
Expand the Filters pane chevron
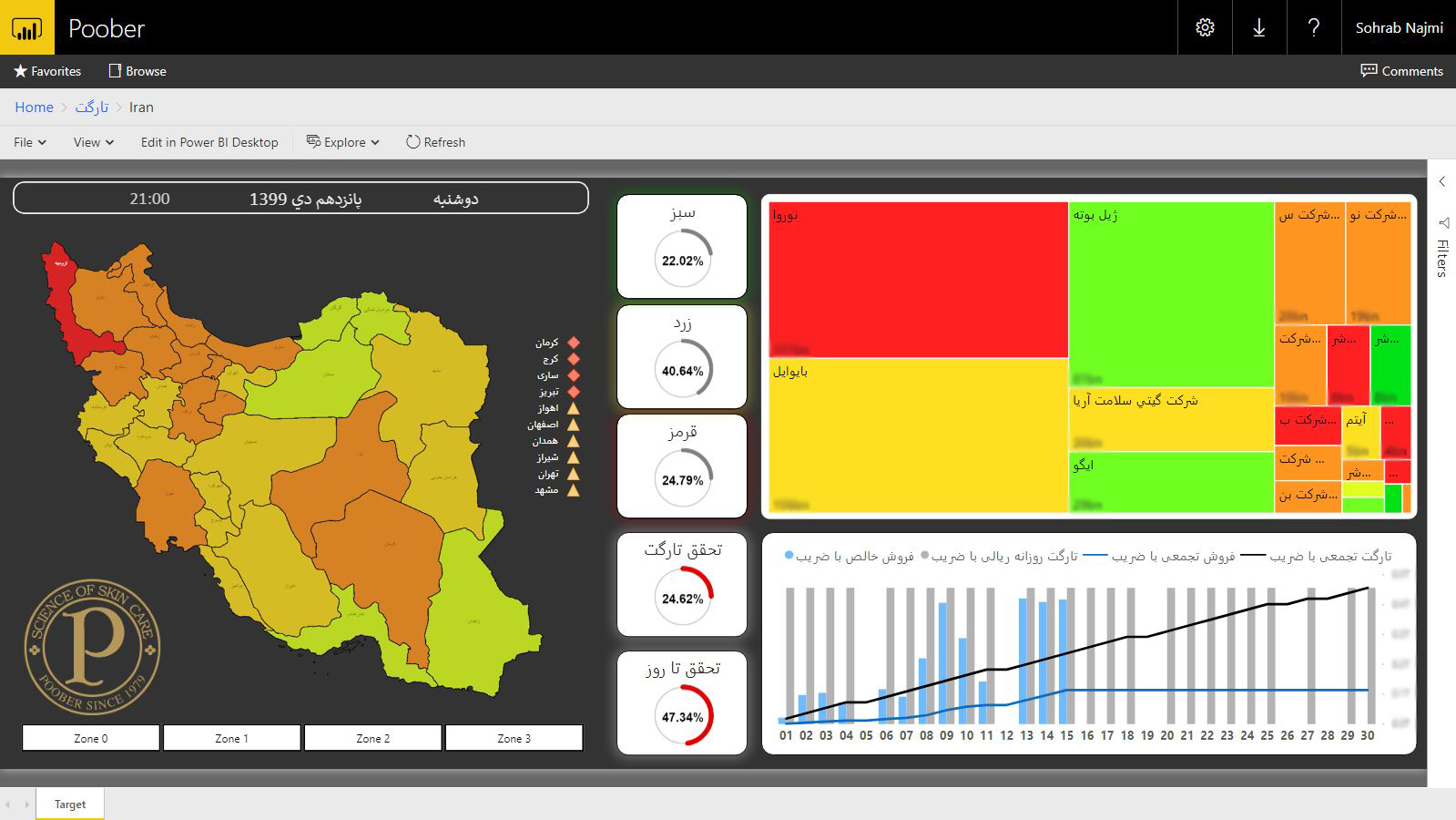pos(1442,182)
